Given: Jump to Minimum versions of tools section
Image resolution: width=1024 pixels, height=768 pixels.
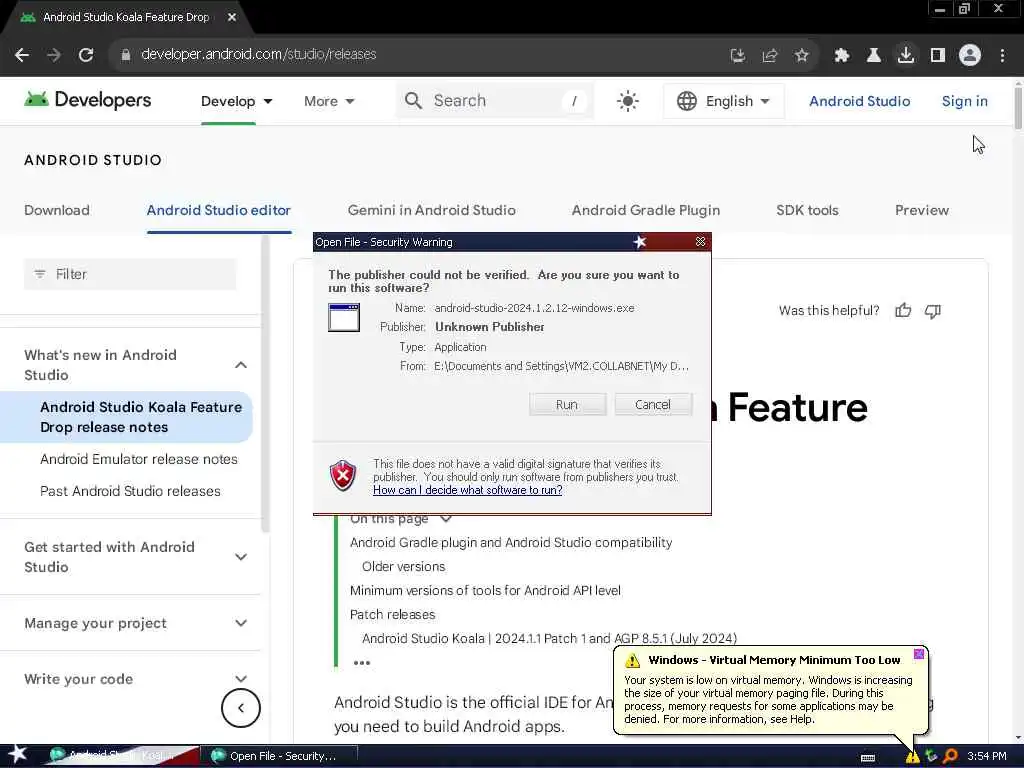Looking at the screenshot, I should (485, 590).
